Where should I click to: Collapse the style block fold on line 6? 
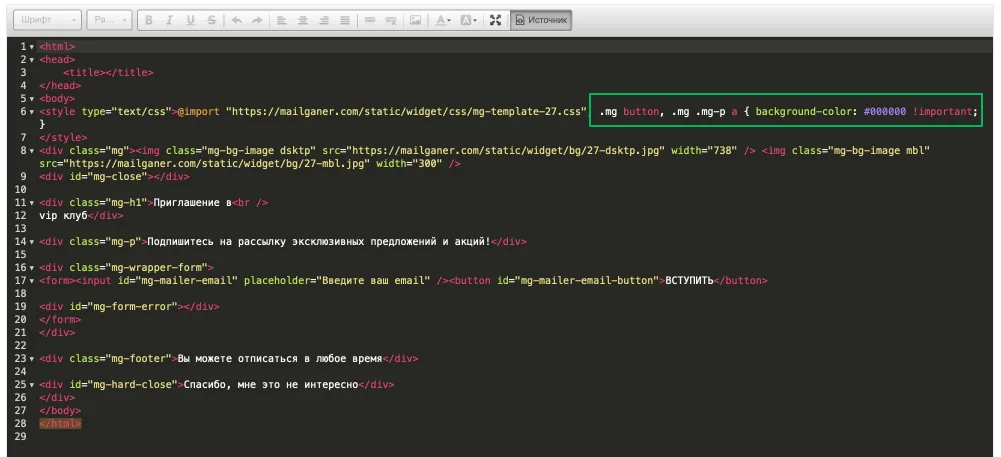click(32, 112)
